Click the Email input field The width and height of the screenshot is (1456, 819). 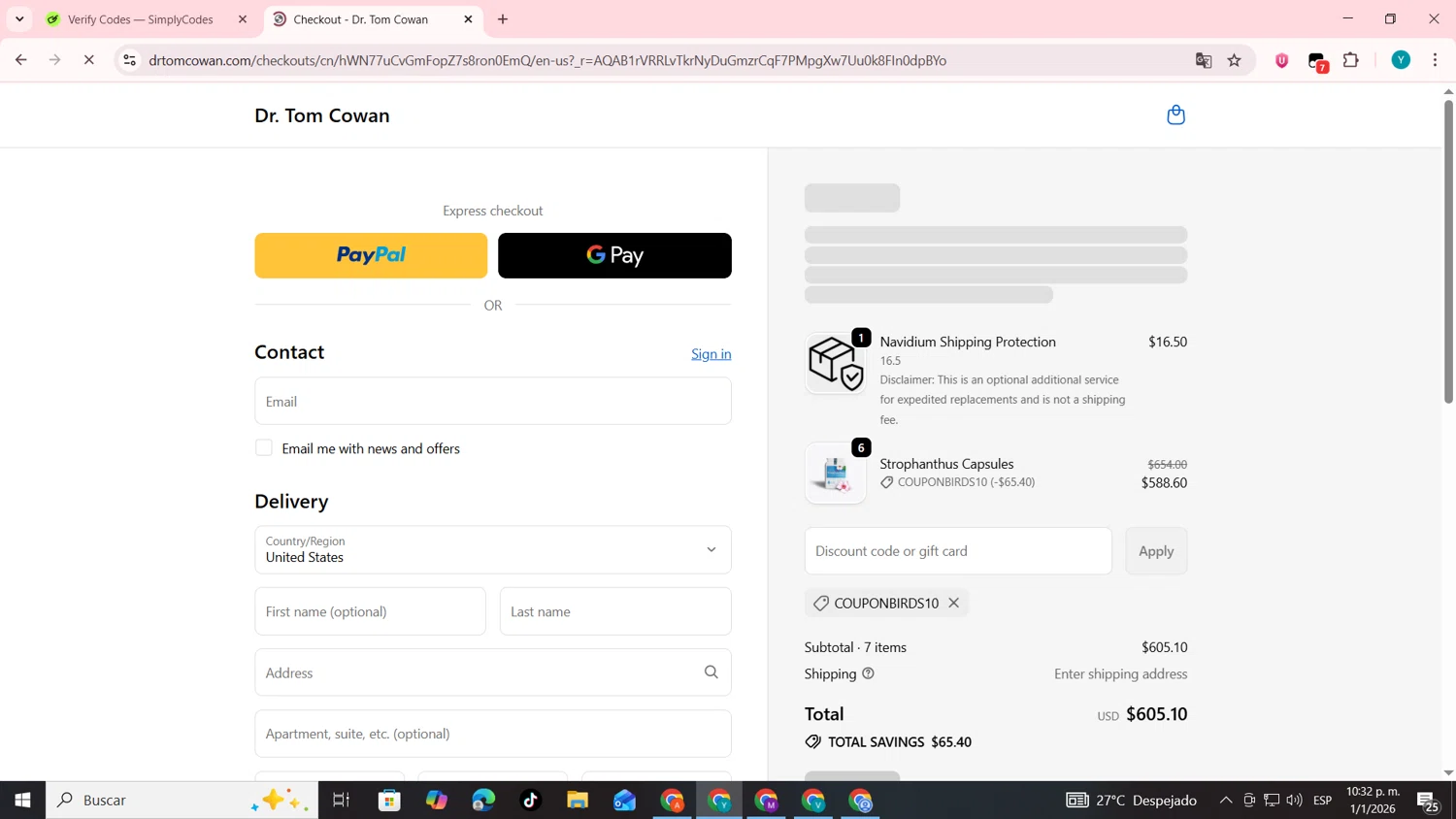coord(493,401)
